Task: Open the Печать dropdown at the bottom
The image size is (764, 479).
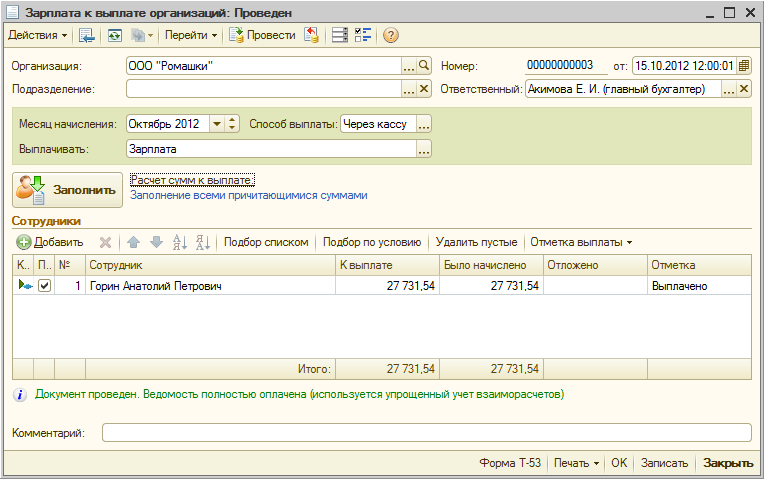Action: [x=577, y=463]
